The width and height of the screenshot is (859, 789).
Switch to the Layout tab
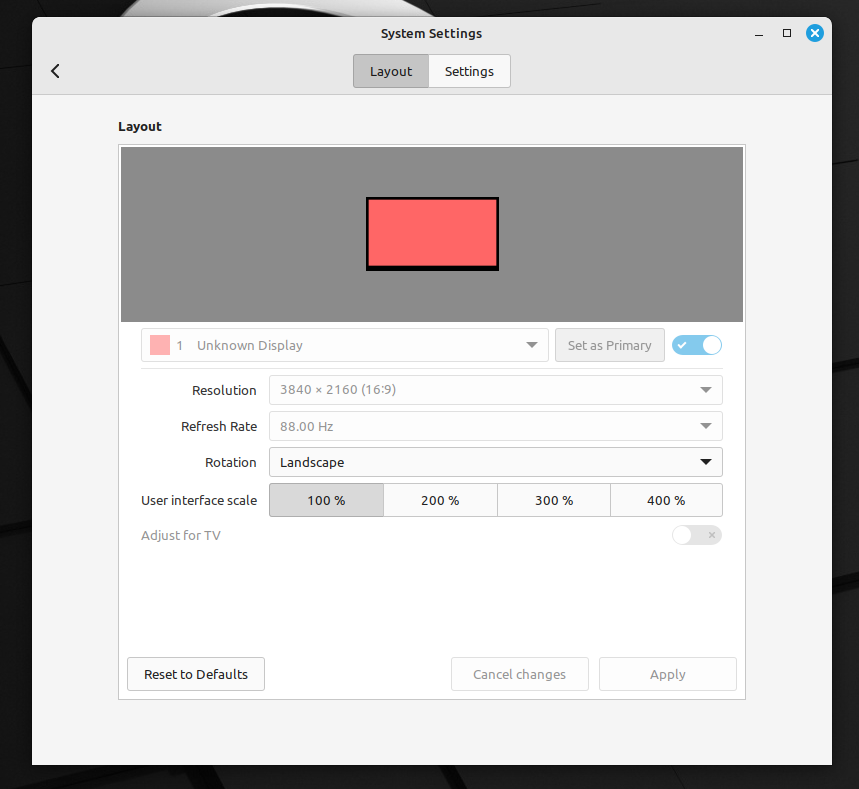391,71
